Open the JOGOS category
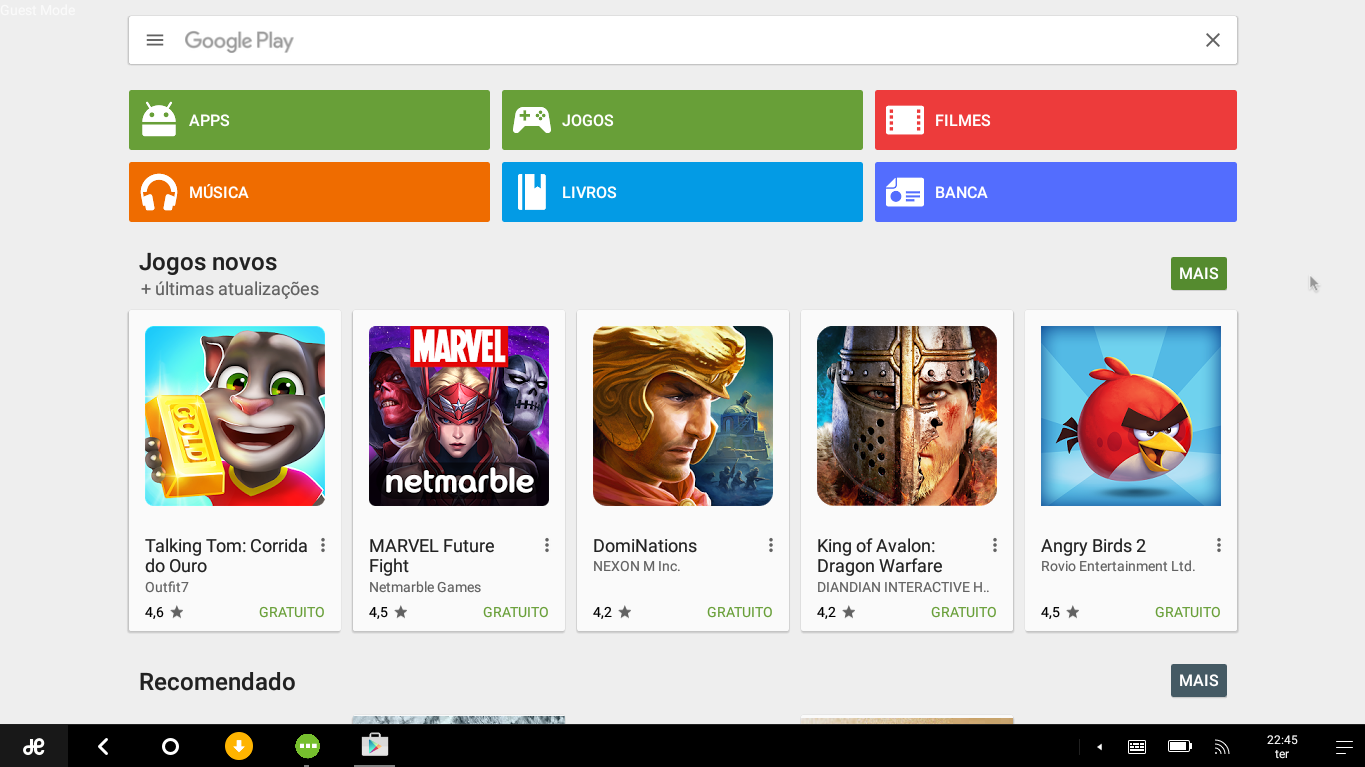Viewport: 1365px width, 767px height. click(682, 120)
